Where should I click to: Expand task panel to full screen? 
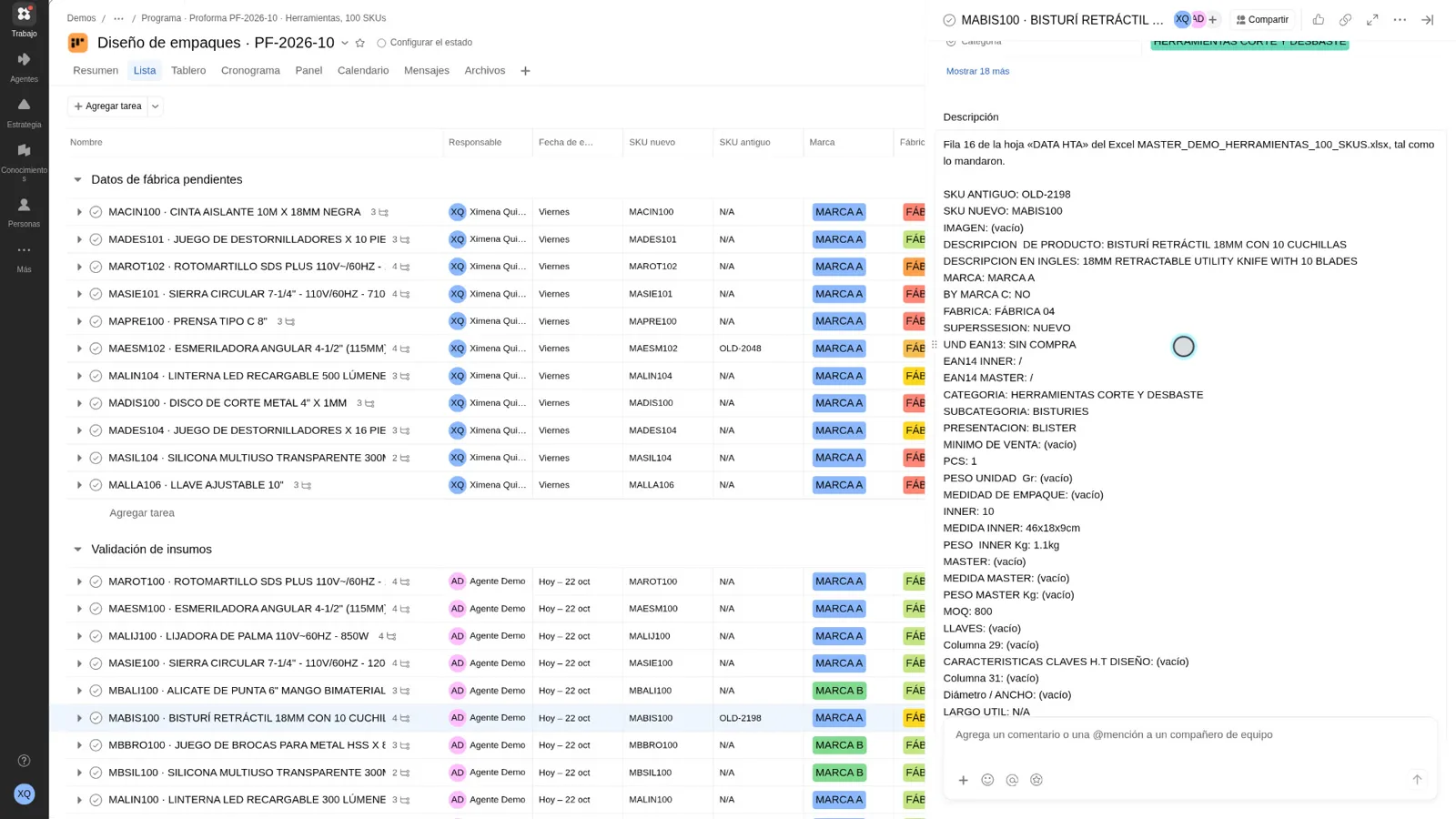[x=1372, y=20]
